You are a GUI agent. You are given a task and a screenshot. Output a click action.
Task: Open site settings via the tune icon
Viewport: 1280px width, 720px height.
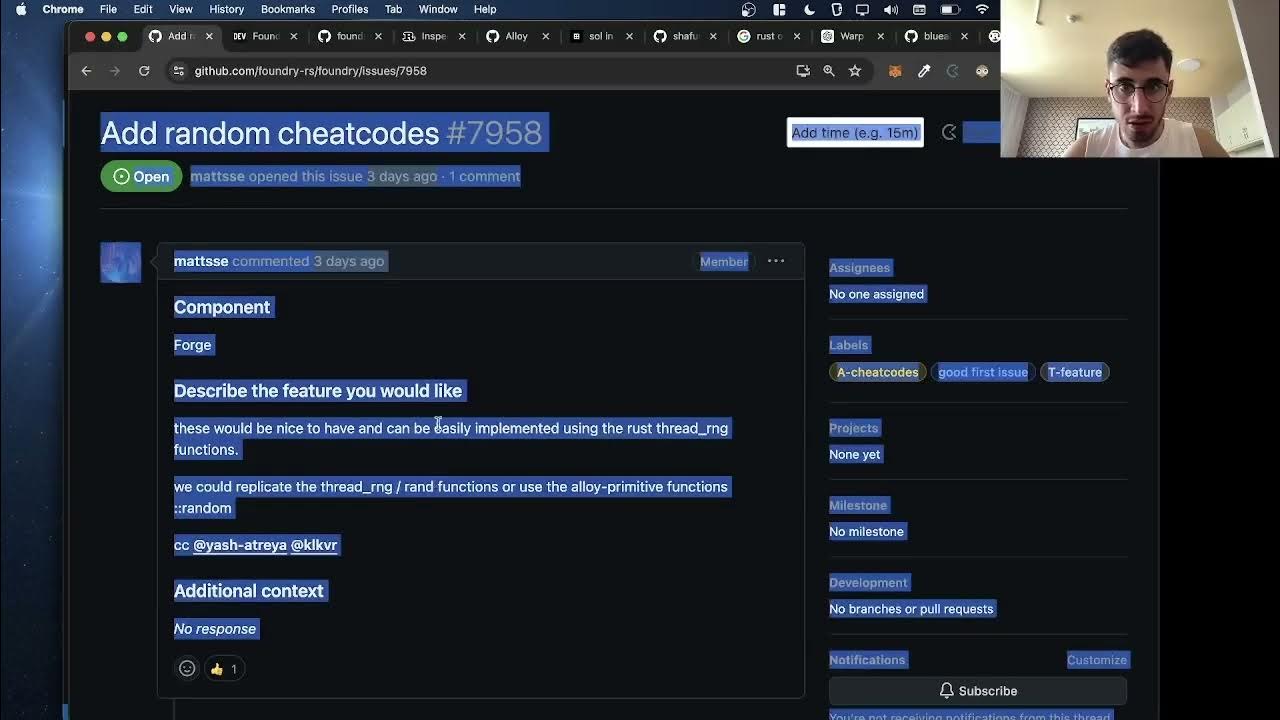coord(178,71)
